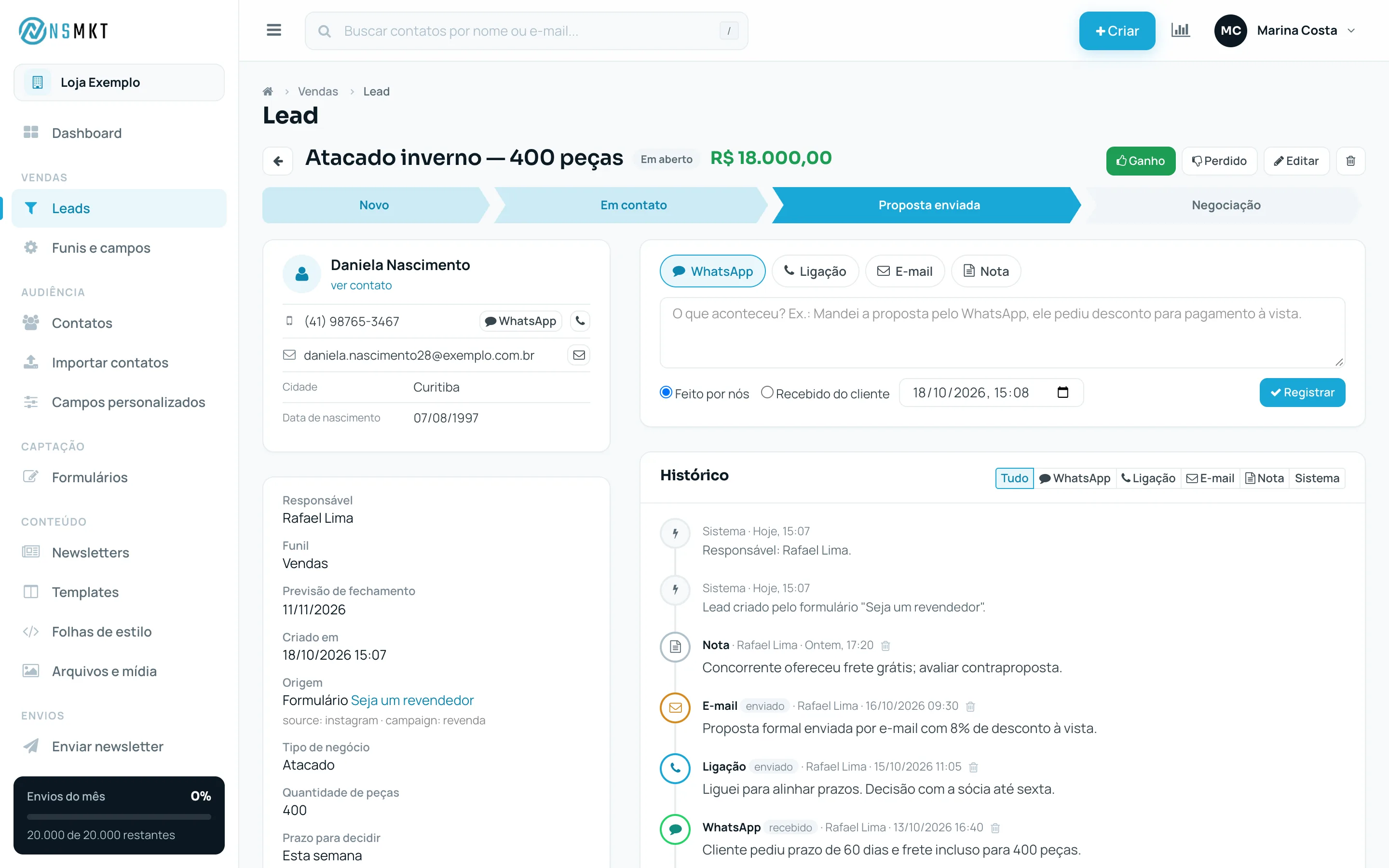Filter history by Sistema
The height and width of the screenshot is (868, 1389).
tap(1317, 478)
